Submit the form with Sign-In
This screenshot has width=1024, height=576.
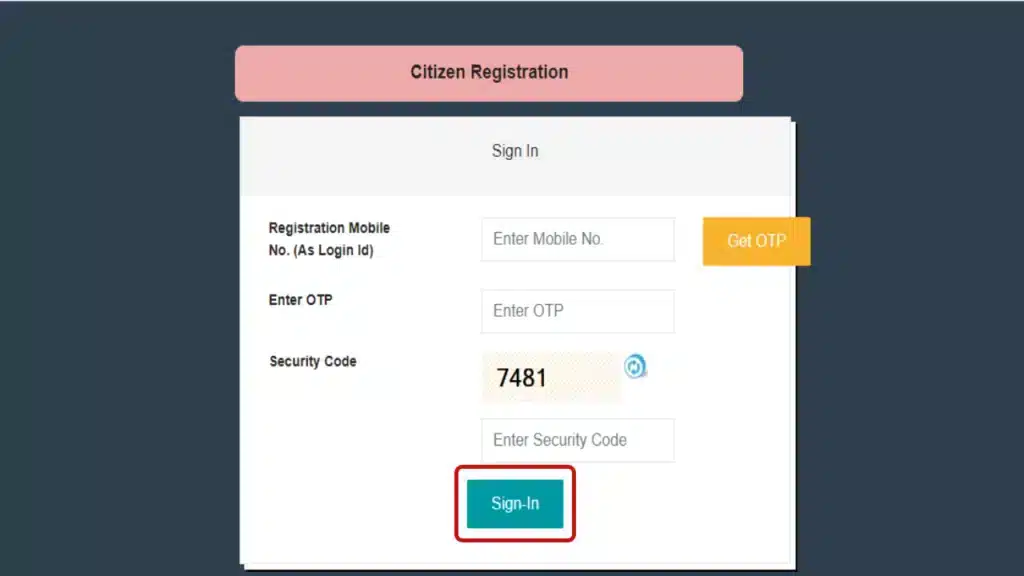click(x=515, y=504)
